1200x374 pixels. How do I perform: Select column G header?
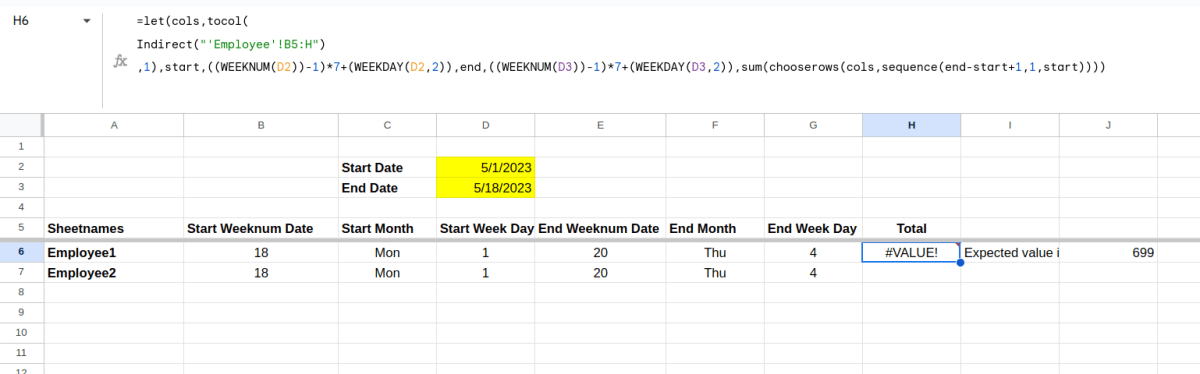813,125
